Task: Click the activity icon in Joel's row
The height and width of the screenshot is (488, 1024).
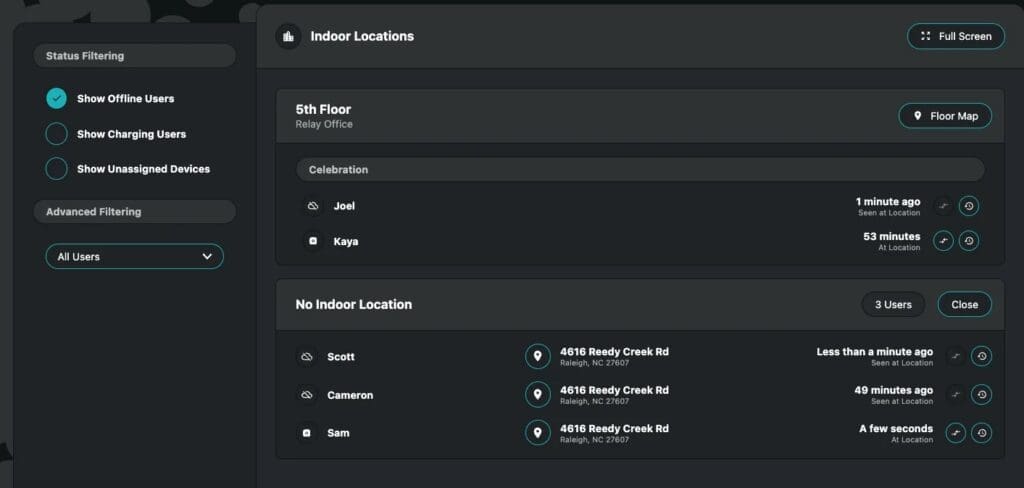Action: click(x=943, y=206)
